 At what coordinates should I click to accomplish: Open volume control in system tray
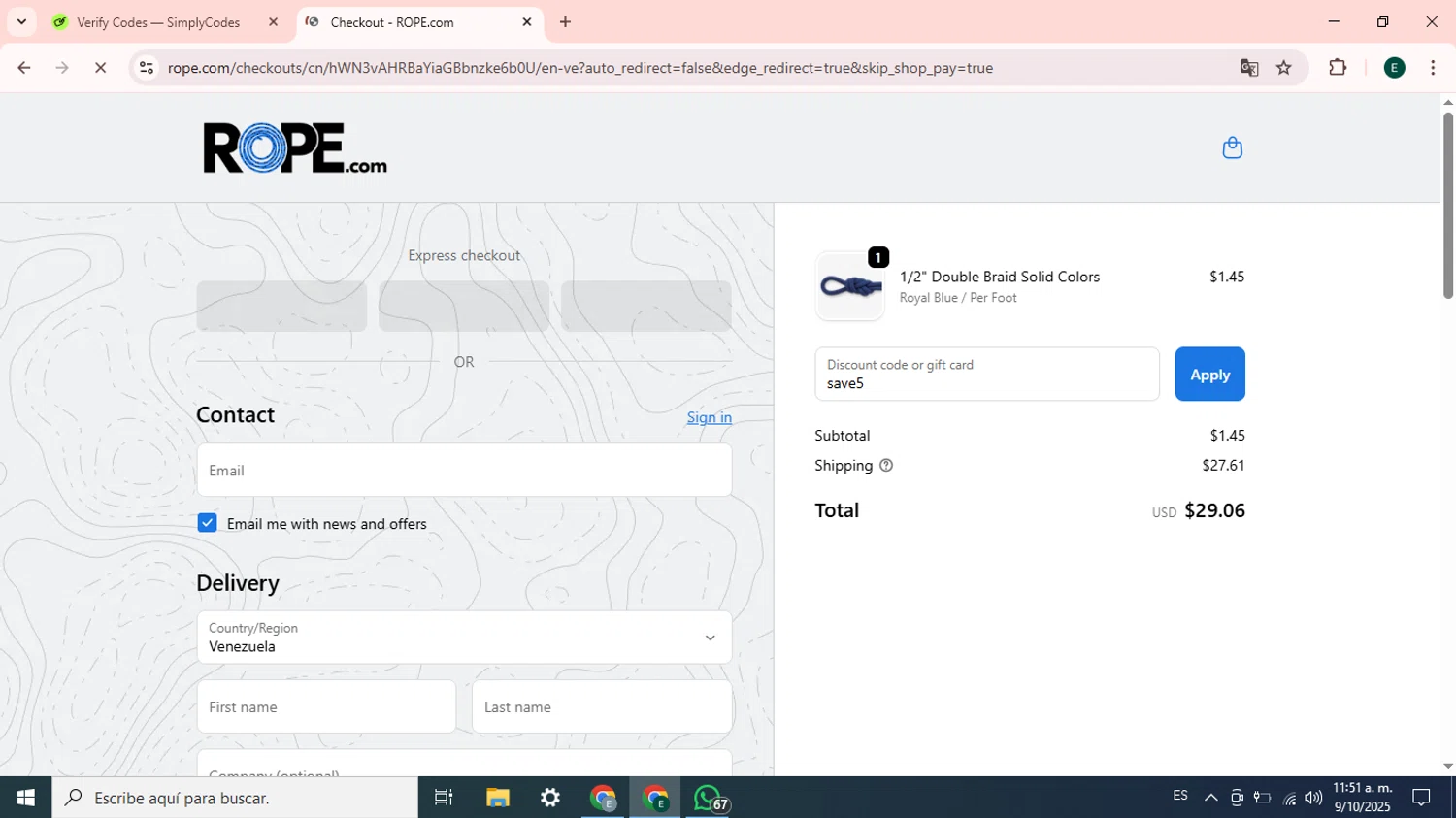[x=1313, y=798]
